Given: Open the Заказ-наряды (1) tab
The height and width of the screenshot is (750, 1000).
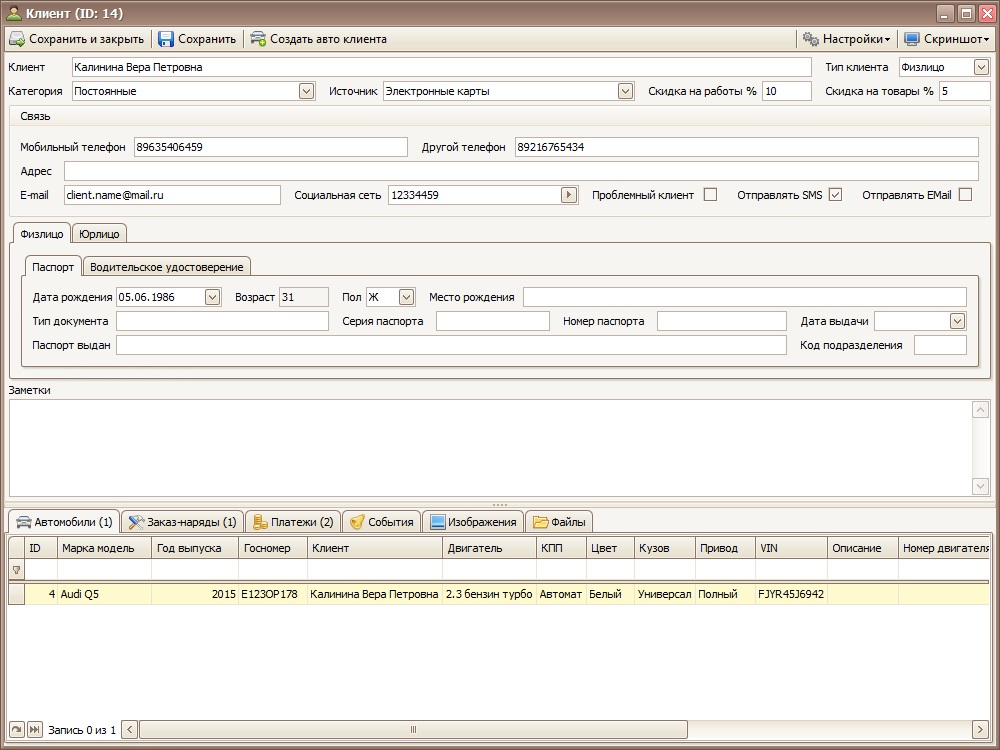Looking at the screenshot, I should (x=182, y=522).
